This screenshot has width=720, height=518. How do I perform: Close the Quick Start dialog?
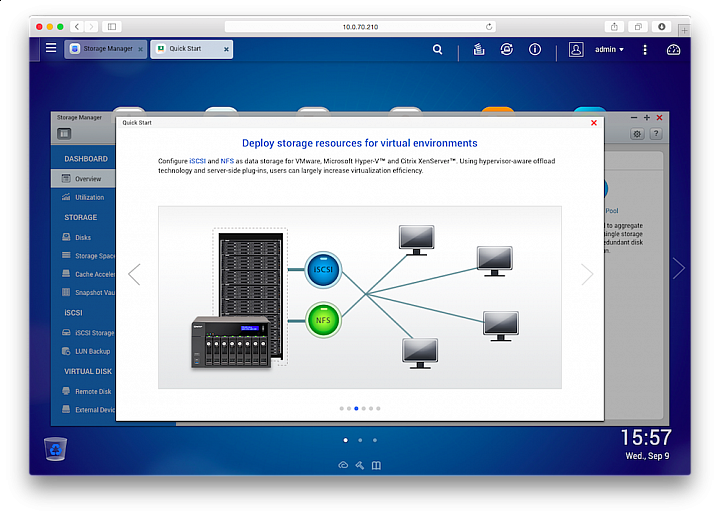594,123
